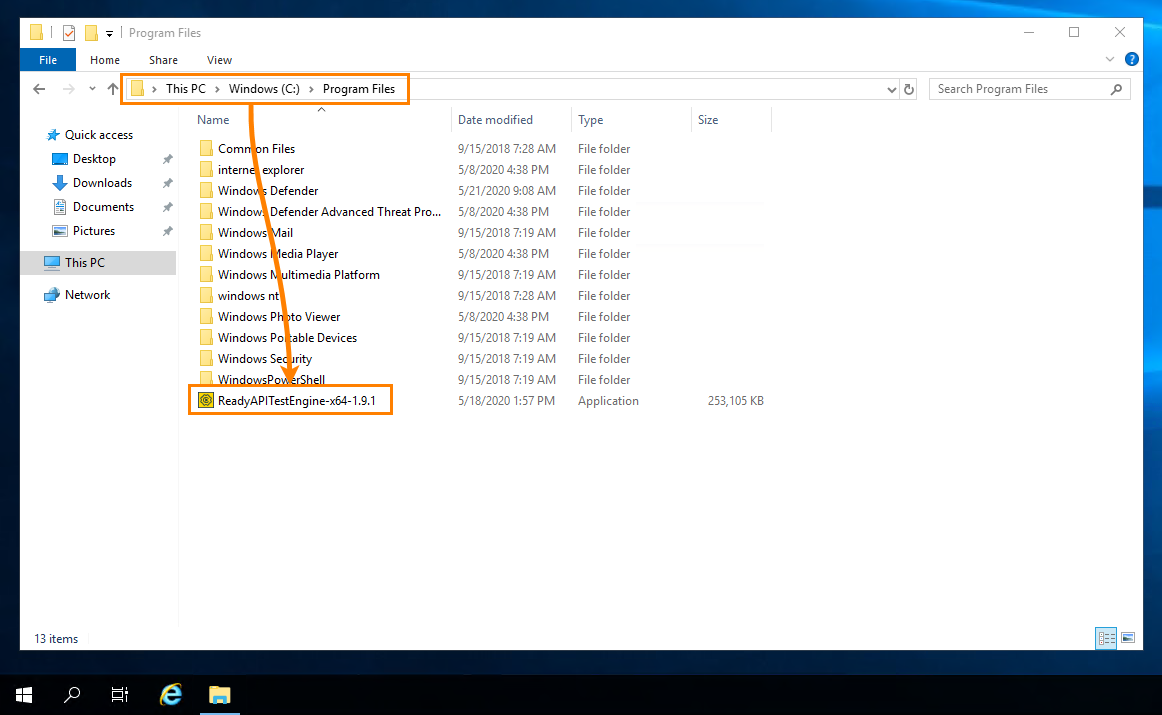The height and width of the screenshot is (715, 1162).
Task: Click the 5/18/2020 1:57 PM date cell
Action: point(506,401)
